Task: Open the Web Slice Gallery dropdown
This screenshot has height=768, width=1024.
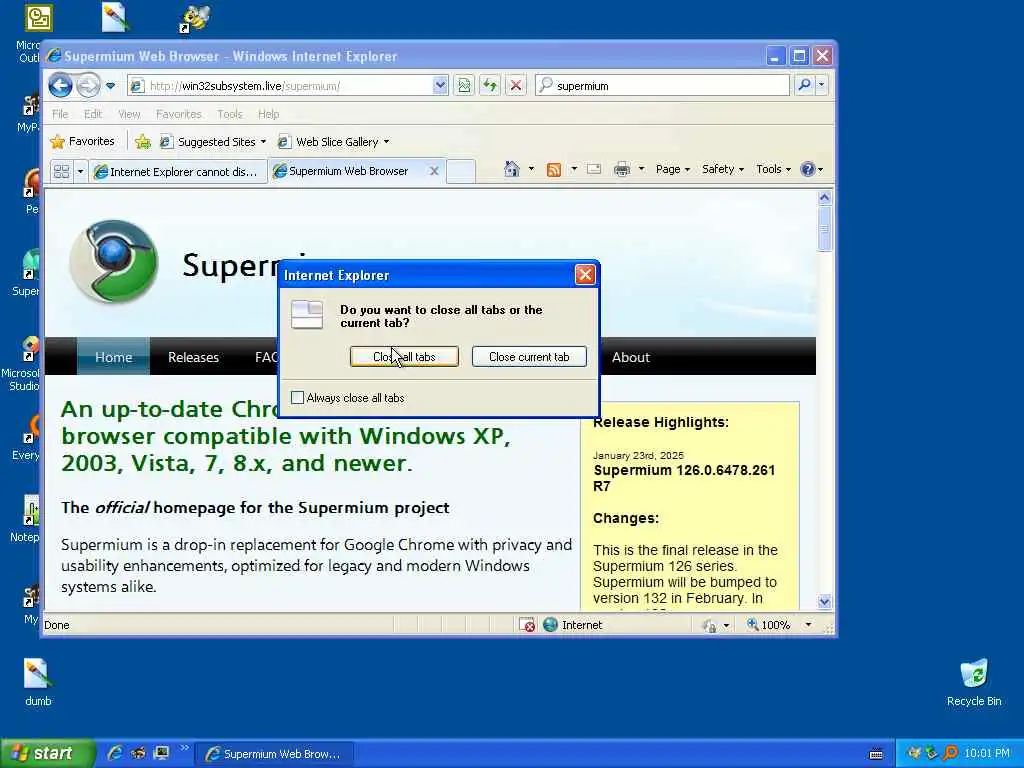Action: coord(333,142)
